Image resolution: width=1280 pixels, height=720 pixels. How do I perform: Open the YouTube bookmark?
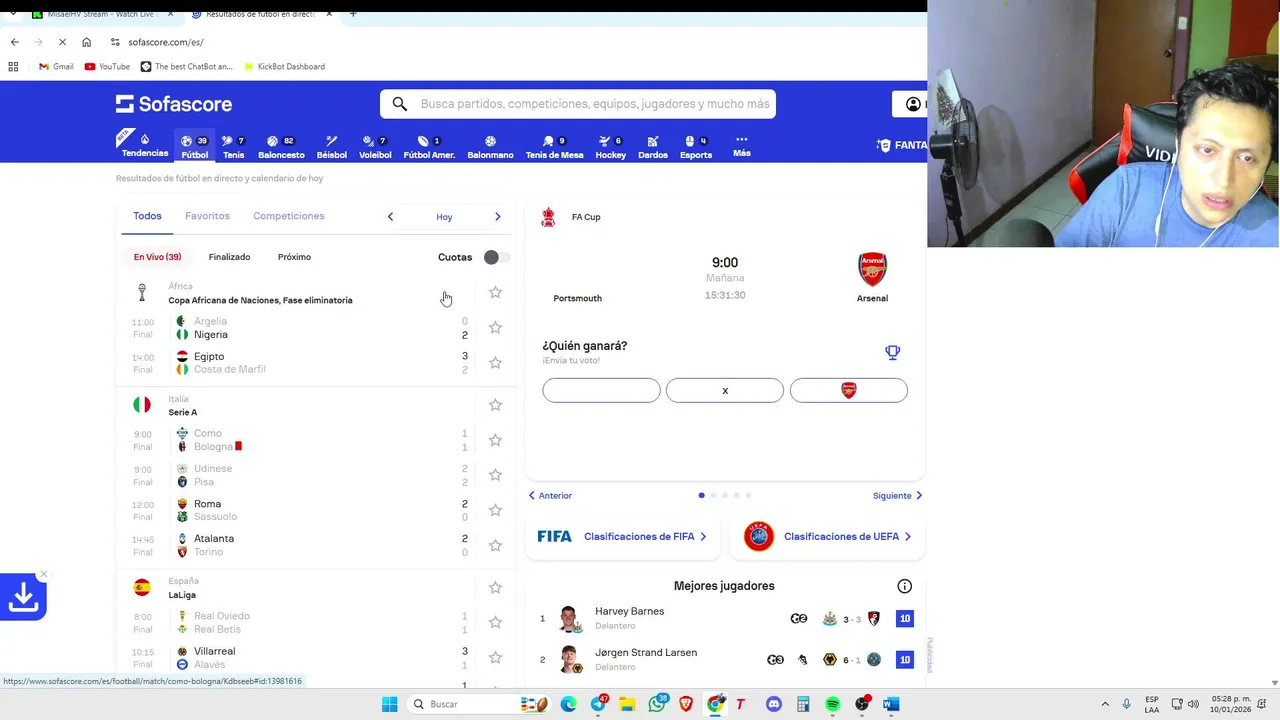(107, 67)
